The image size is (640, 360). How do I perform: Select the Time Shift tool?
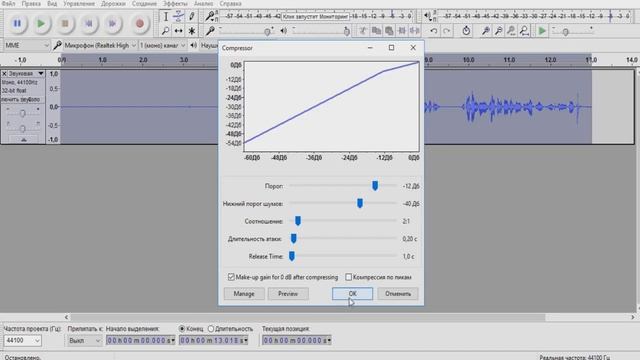tap(178, 31)
